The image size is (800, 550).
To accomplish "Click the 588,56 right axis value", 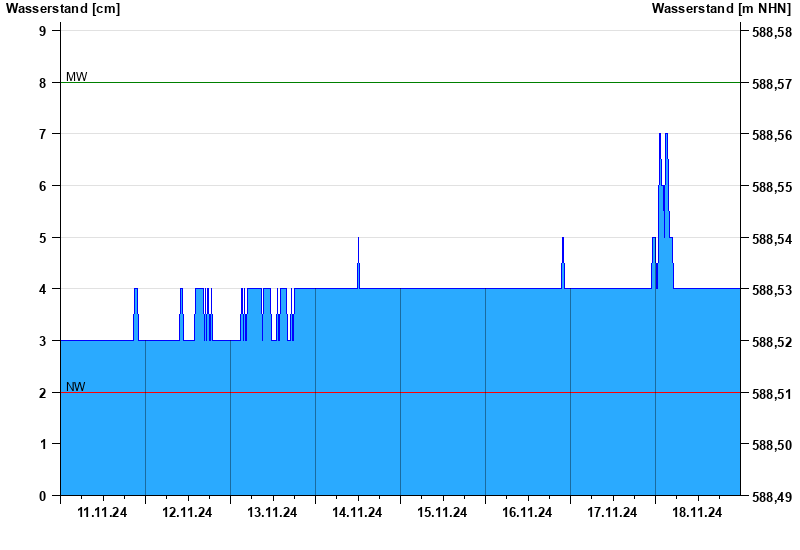I will [x=772, y=135].
